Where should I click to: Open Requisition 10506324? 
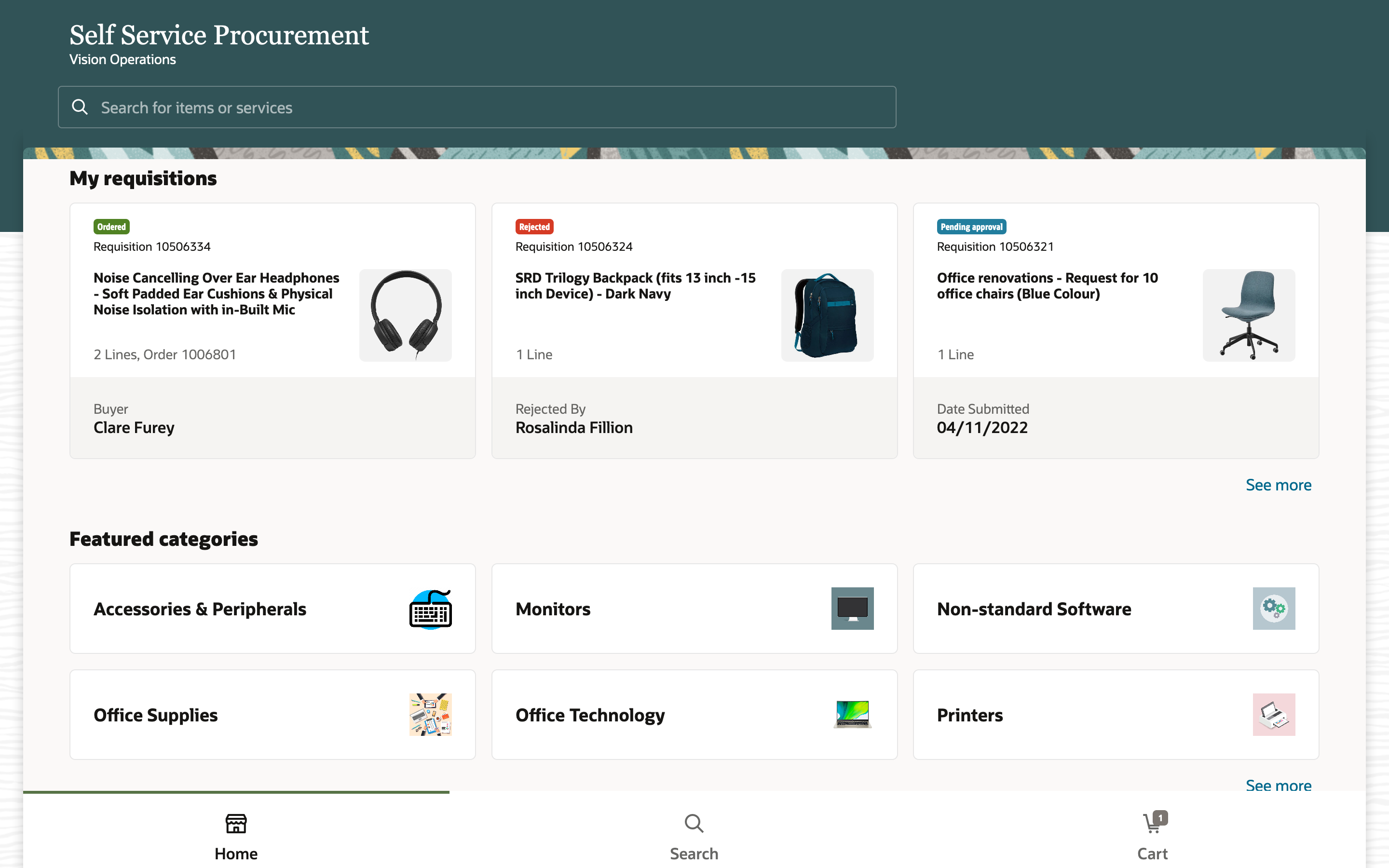pos(573,246)
